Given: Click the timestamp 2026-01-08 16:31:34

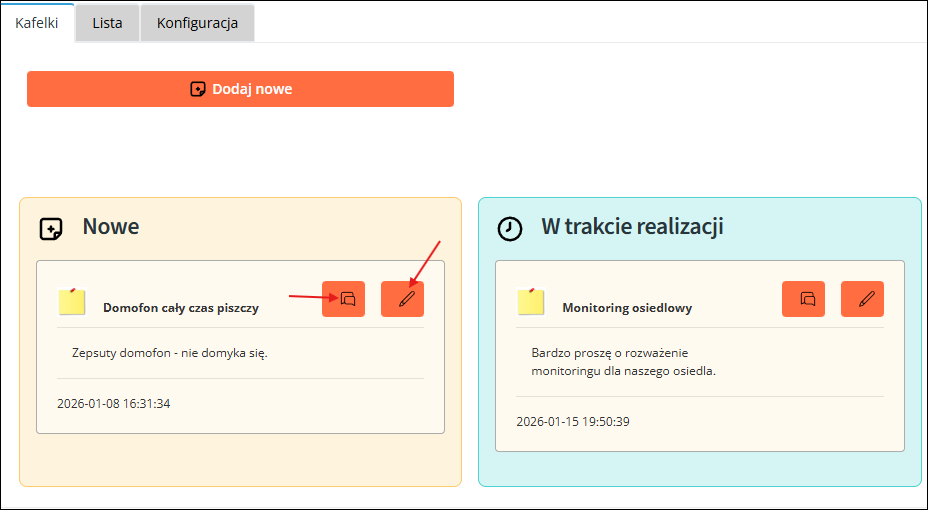Looking at the screenshot, I should [113, 403].
